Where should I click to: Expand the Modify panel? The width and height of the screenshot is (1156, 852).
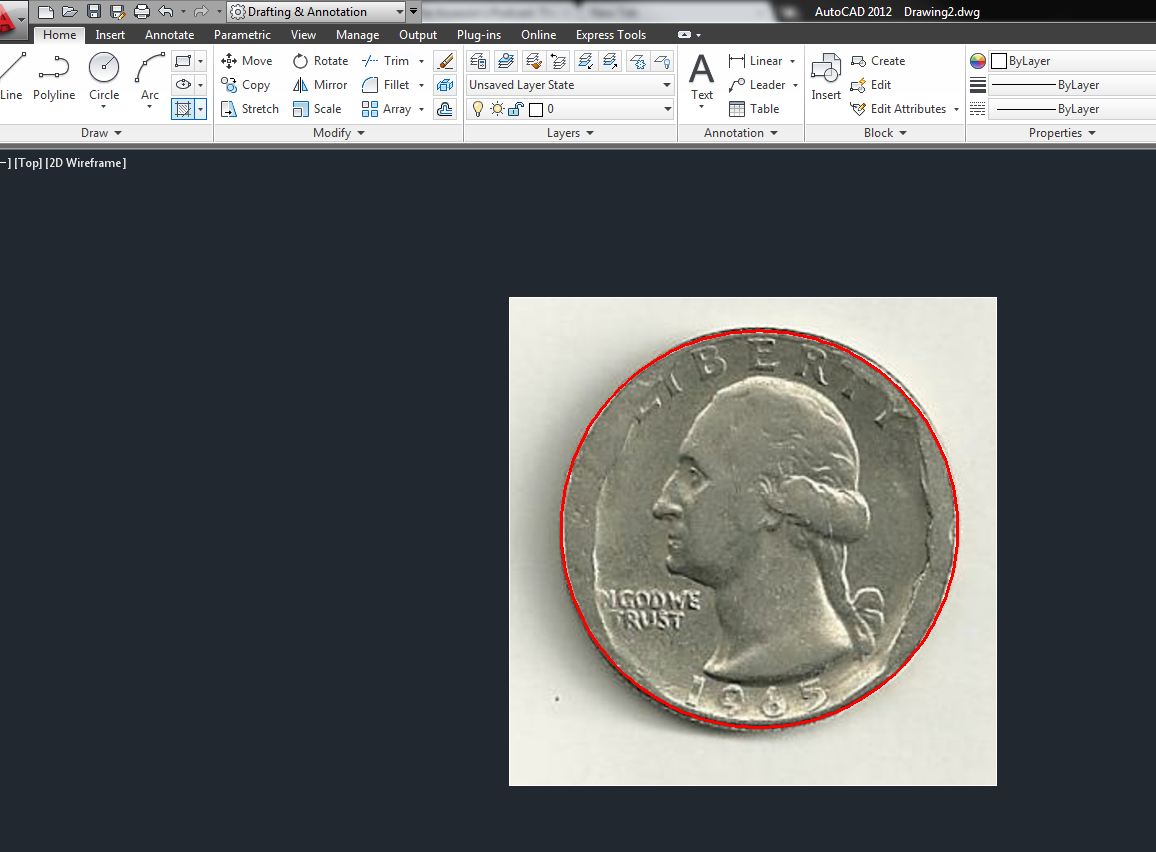(x=339, y=133)
